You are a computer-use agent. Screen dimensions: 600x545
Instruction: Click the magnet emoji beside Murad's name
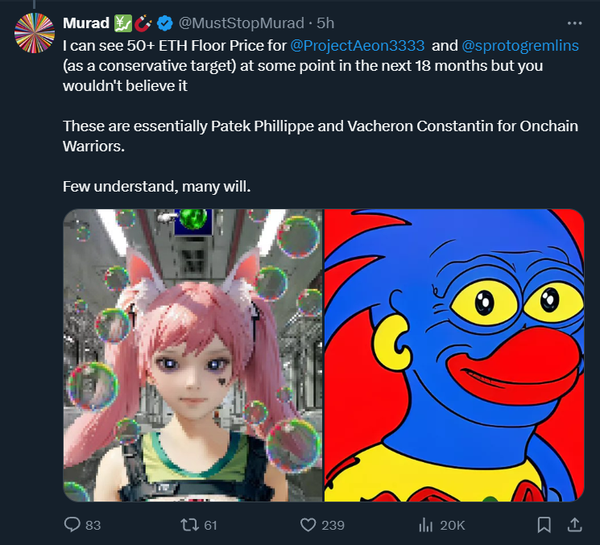(x=144, y=22)
